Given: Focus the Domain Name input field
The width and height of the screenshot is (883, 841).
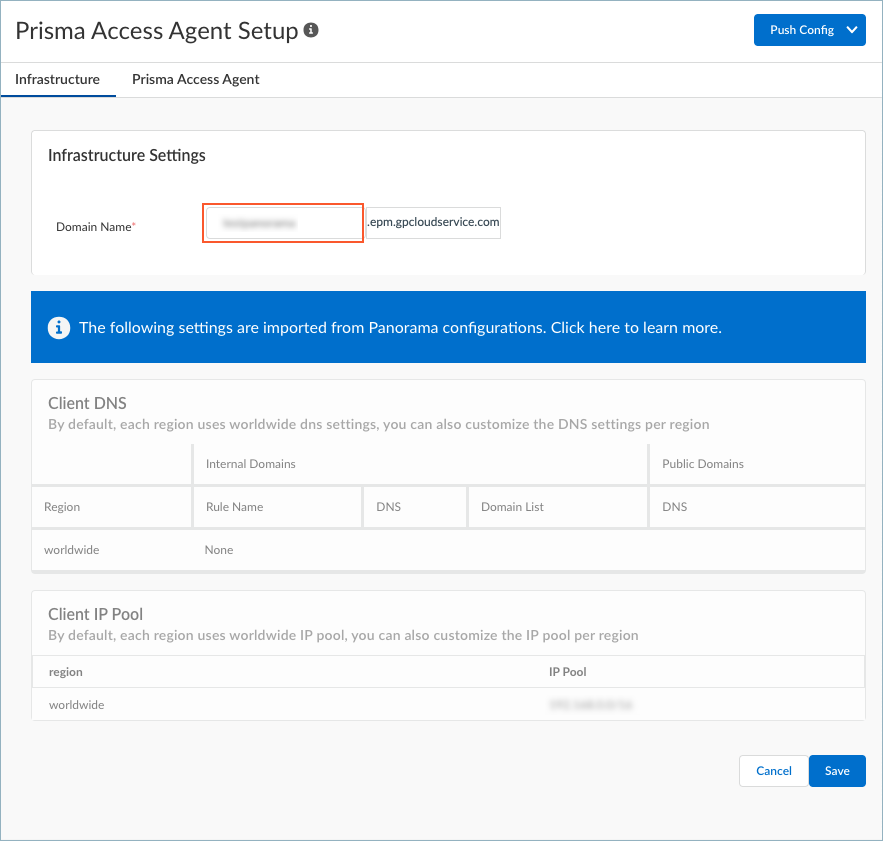Looking at the screenshot, I should 282,223.
